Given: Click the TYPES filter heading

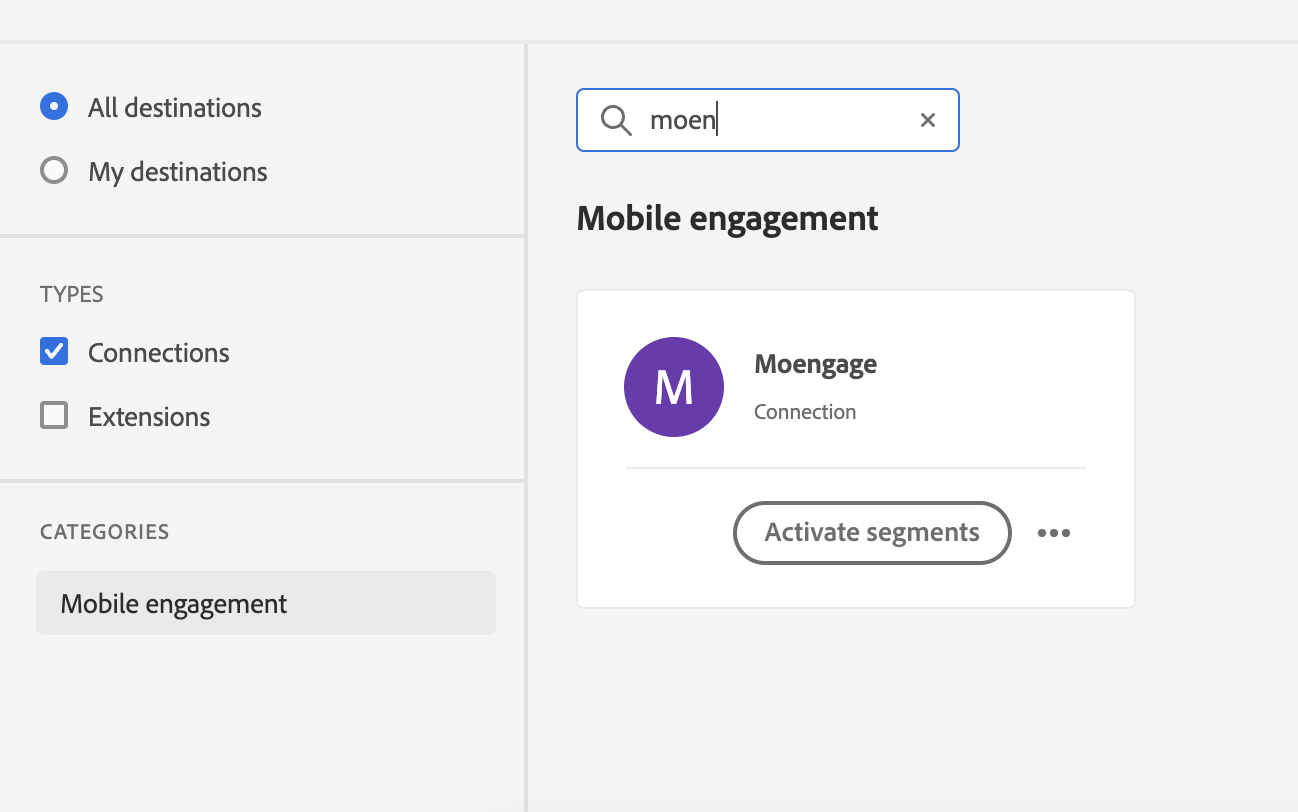Looking at the screenshot, I should (x=72, y=294).
